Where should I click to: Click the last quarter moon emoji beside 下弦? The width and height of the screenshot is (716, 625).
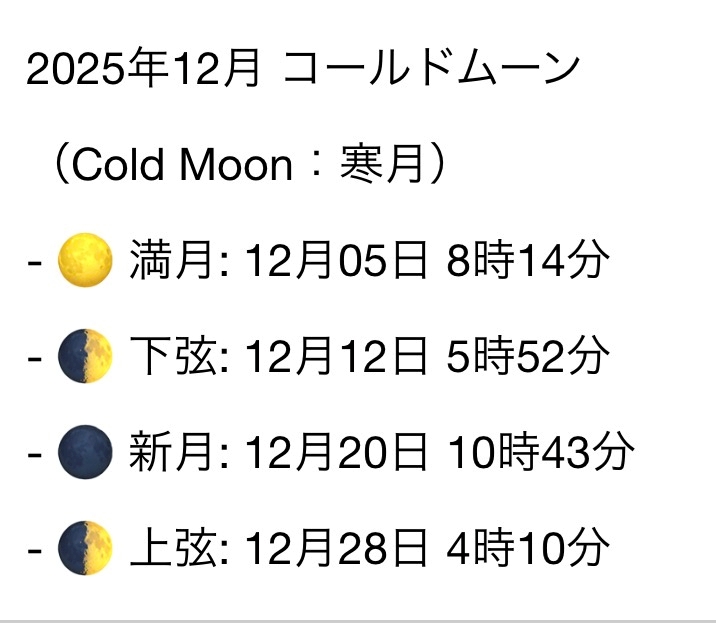pyautogui.click(x=85, y=356)
